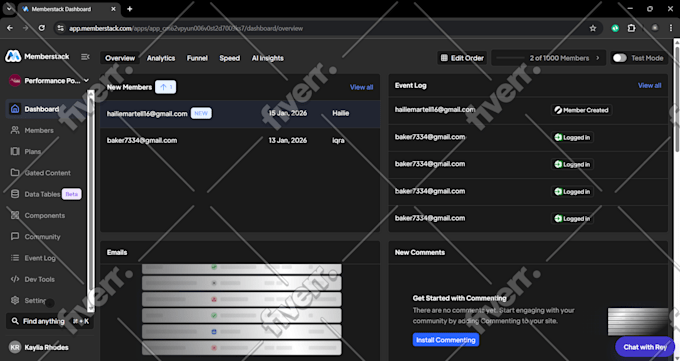Click the green extension icon
The height and width of the screenshot is (361, 680).
(x=615, y=28)
